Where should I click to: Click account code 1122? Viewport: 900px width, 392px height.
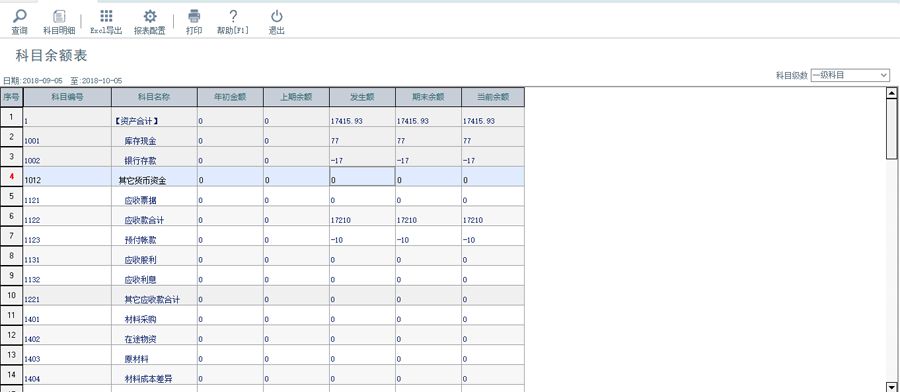32,220
